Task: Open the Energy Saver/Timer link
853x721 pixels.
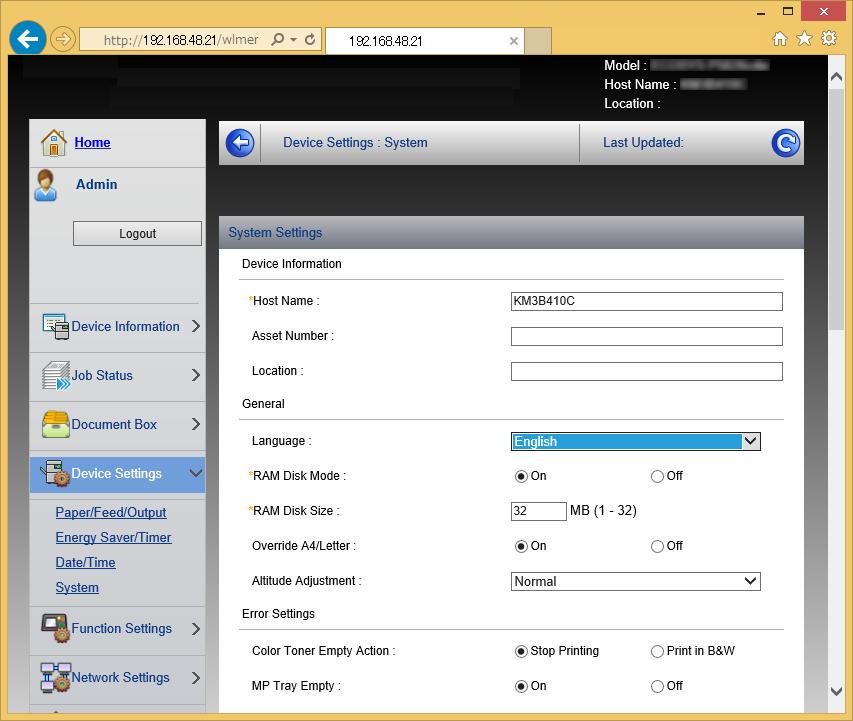Action: pos(113,538)
